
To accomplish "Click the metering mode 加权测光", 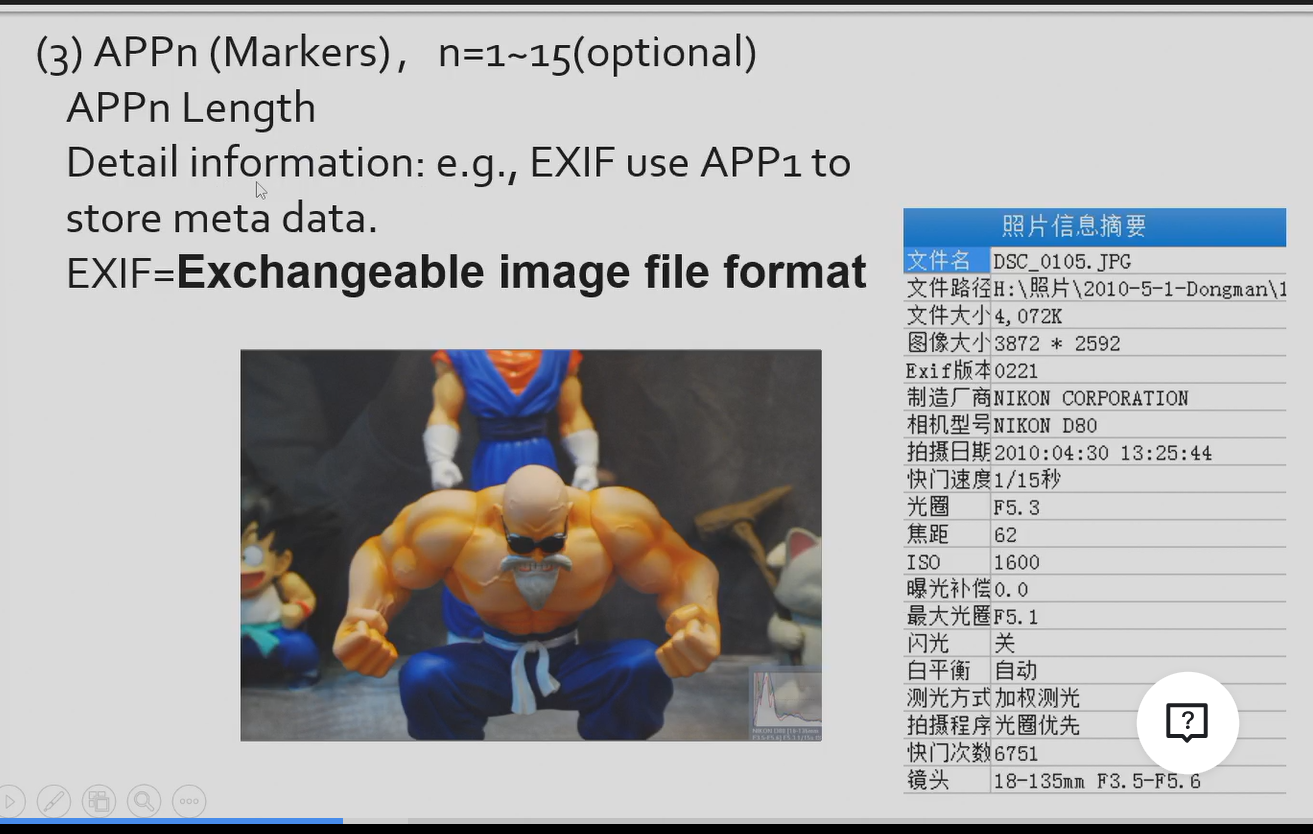I will [x=1037, y=698].
